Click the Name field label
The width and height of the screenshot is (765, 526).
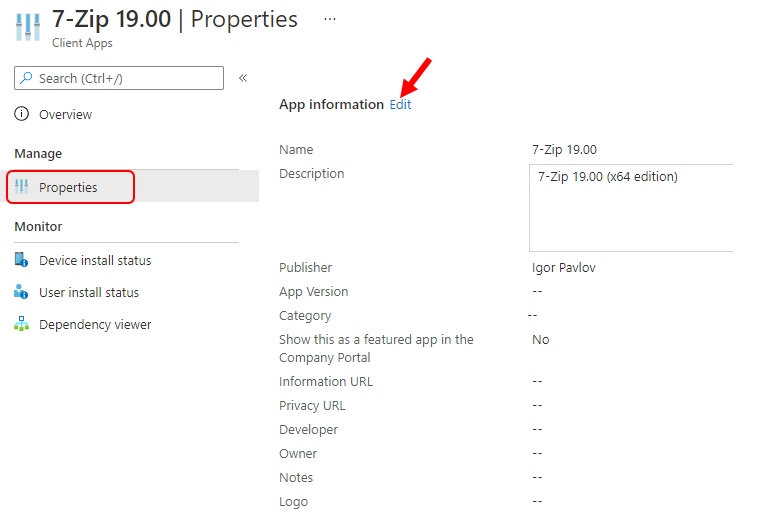point(296,150)
